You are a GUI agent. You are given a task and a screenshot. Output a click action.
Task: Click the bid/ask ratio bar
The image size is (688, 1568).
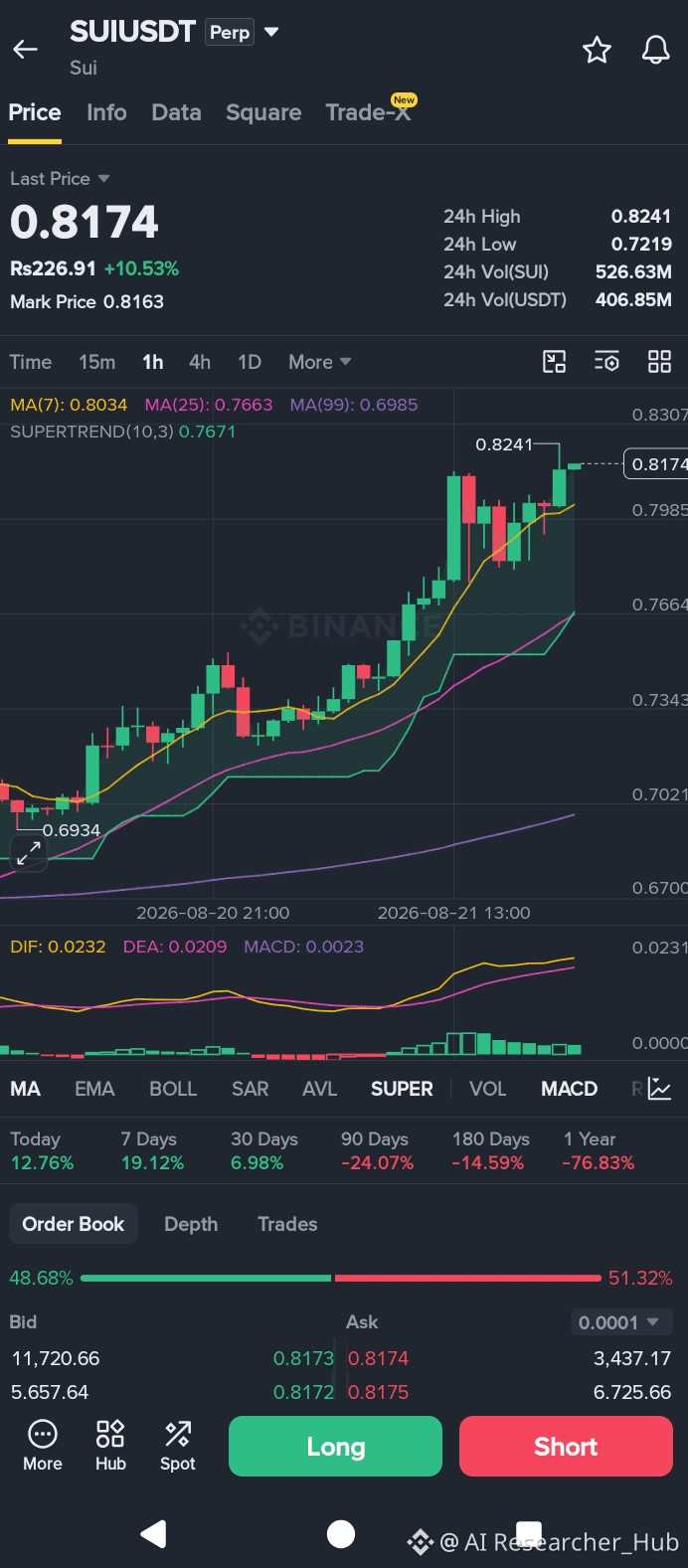[x=341, y=1278]
